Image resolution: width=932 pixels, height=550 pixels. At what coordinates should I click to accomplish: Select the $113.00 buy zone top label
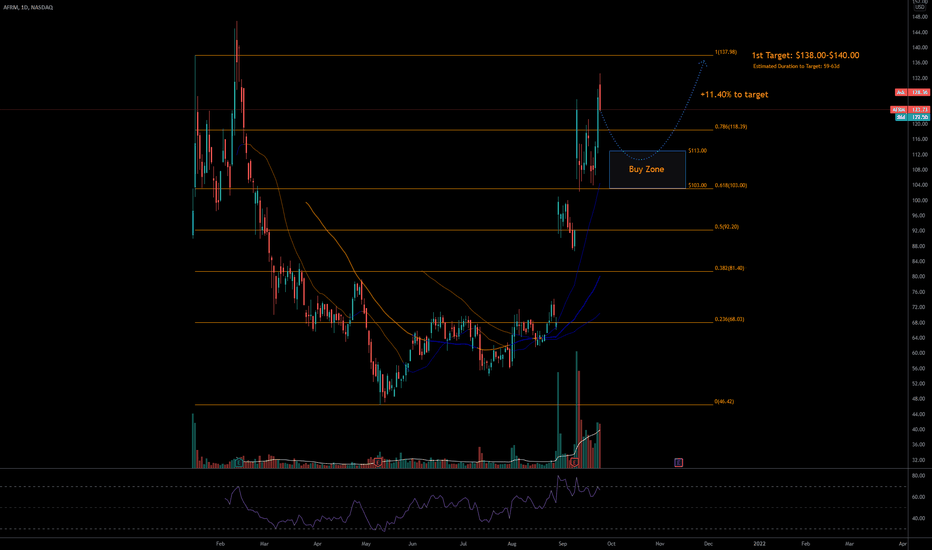click(x=697, y=151)
